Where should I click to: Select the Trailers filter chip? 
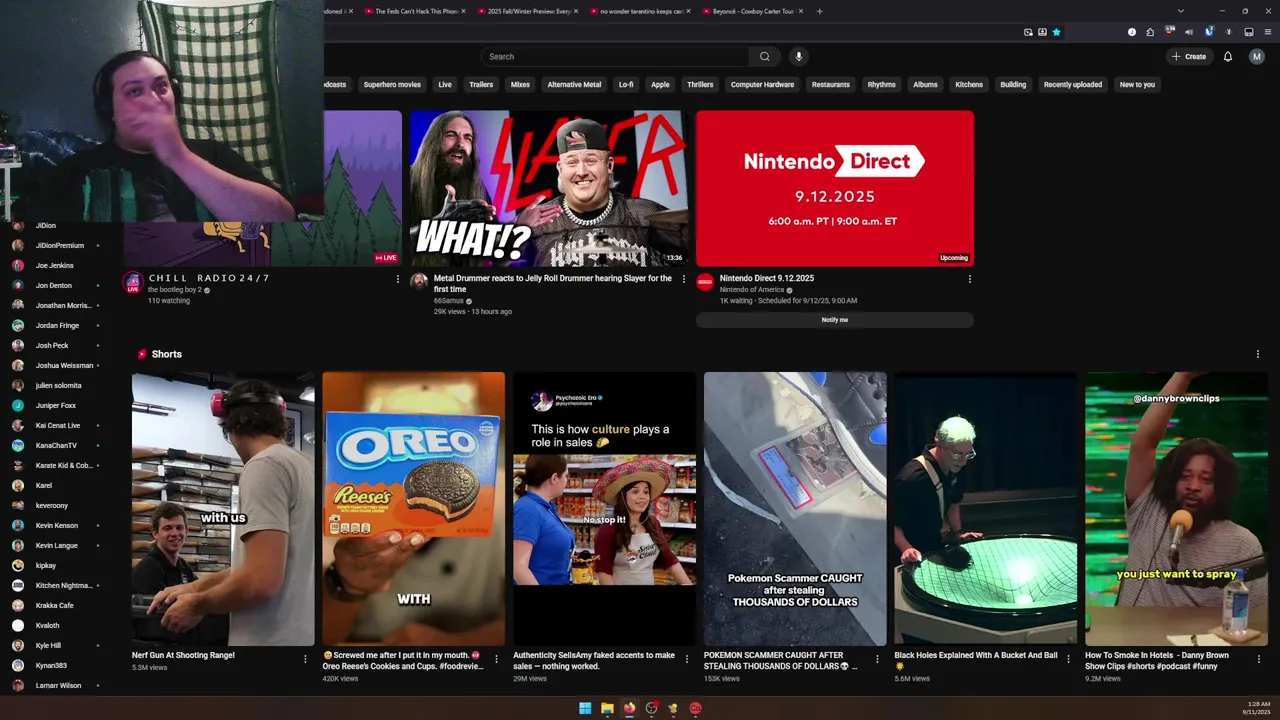pyautogui.click(x=481, y=85)
